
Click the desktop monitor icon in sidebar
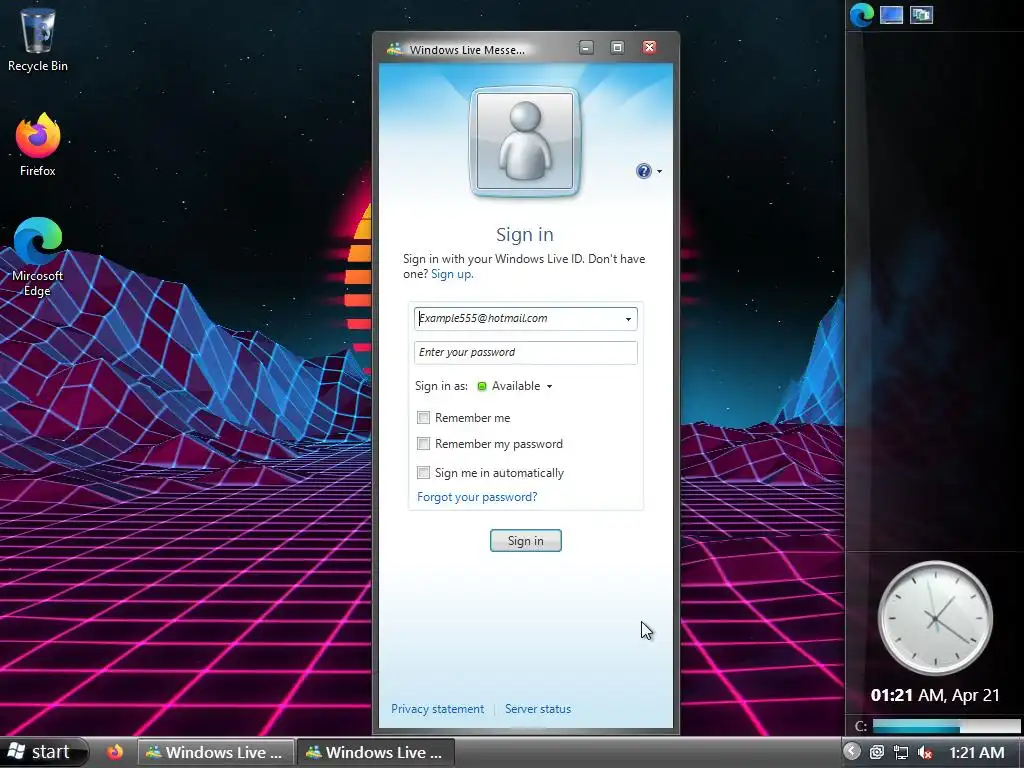coord(891,14)
